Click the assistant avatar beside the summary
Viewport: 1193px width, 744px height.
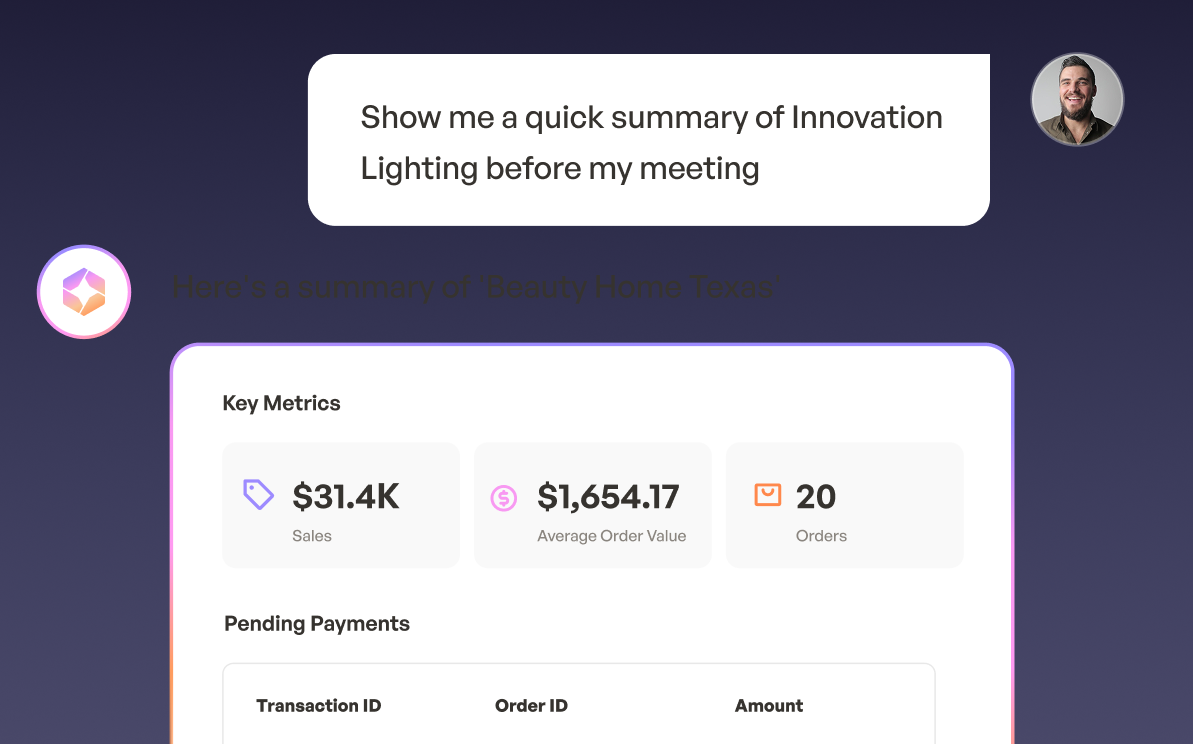pyautogui.click(x=84, y=291)
